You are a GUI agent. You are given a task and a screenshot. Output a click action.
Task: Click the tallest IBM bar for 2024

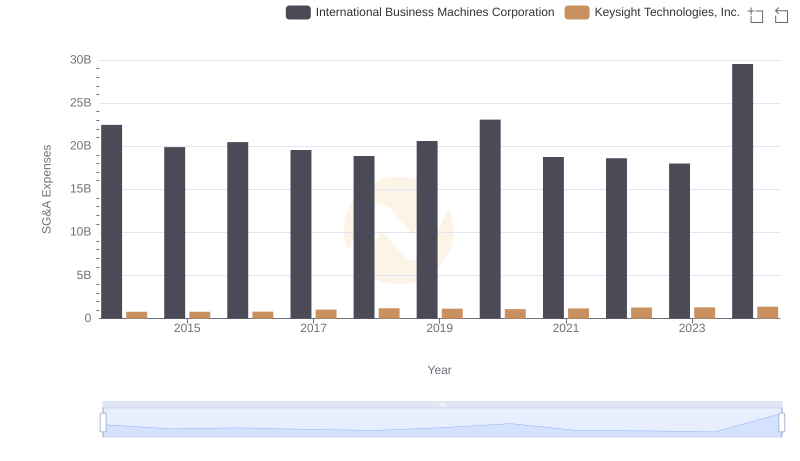(x=742, y=191)
